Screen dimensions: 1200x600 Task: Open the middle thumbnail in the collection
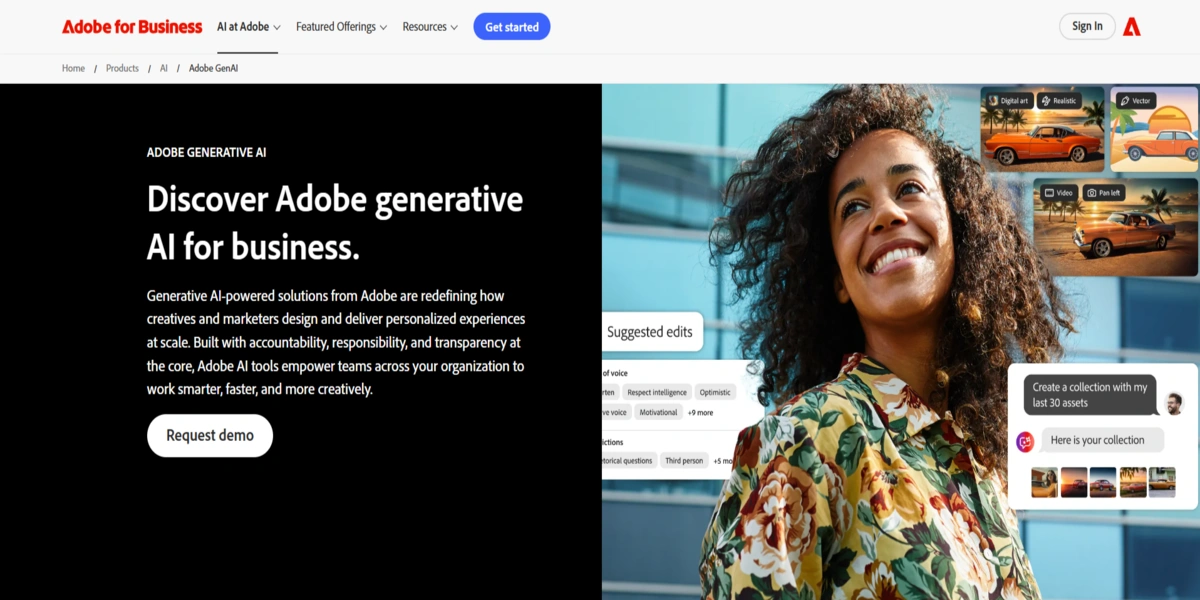click(x=1103, y=482)
